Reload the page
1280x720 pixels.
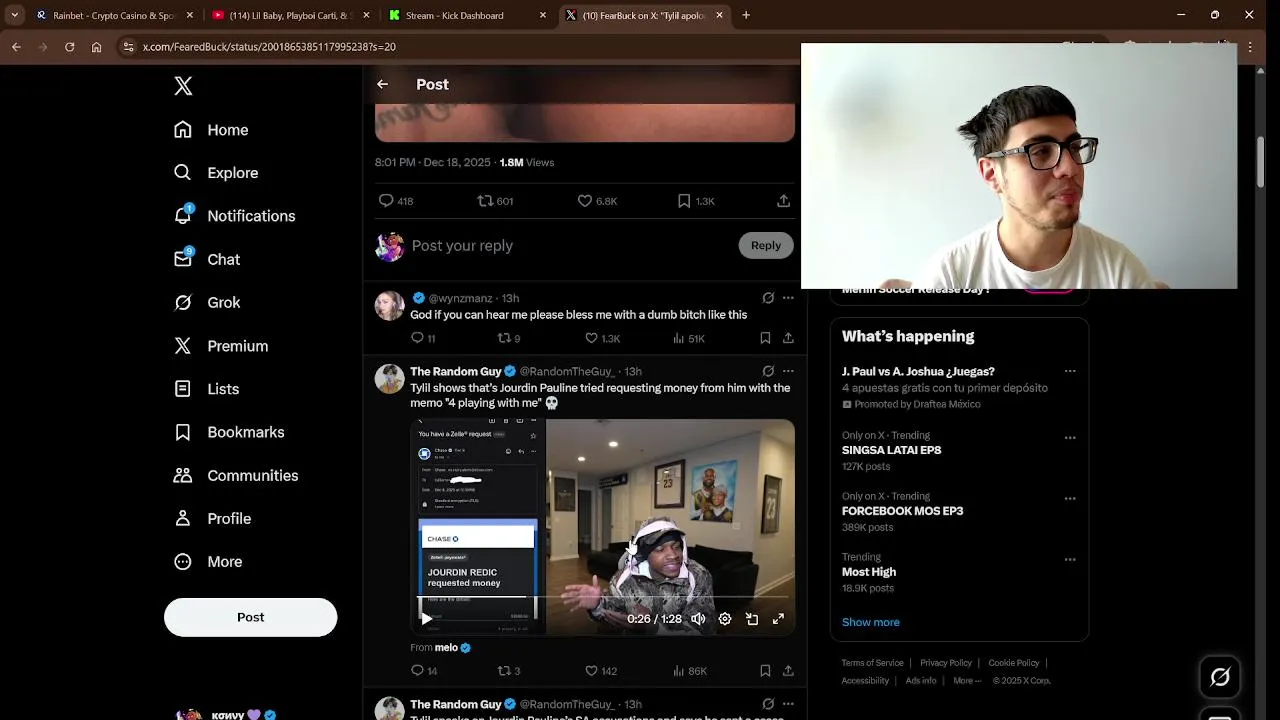(69, 47)
